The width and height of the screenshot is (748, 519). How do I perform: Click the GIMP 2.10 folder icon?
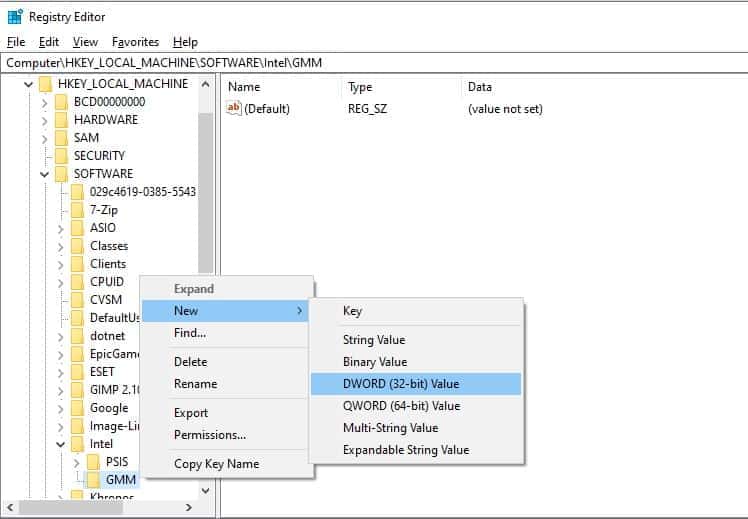point(77,390)
